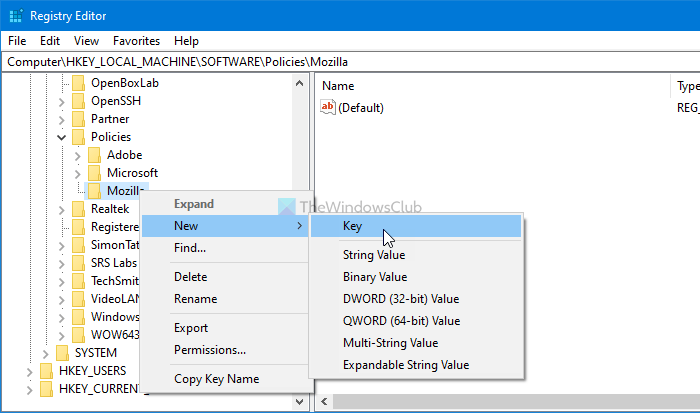Choose QWORD (64-bit) Value
The width and height of the screenshot is (700, 413).
click(416, 321)
